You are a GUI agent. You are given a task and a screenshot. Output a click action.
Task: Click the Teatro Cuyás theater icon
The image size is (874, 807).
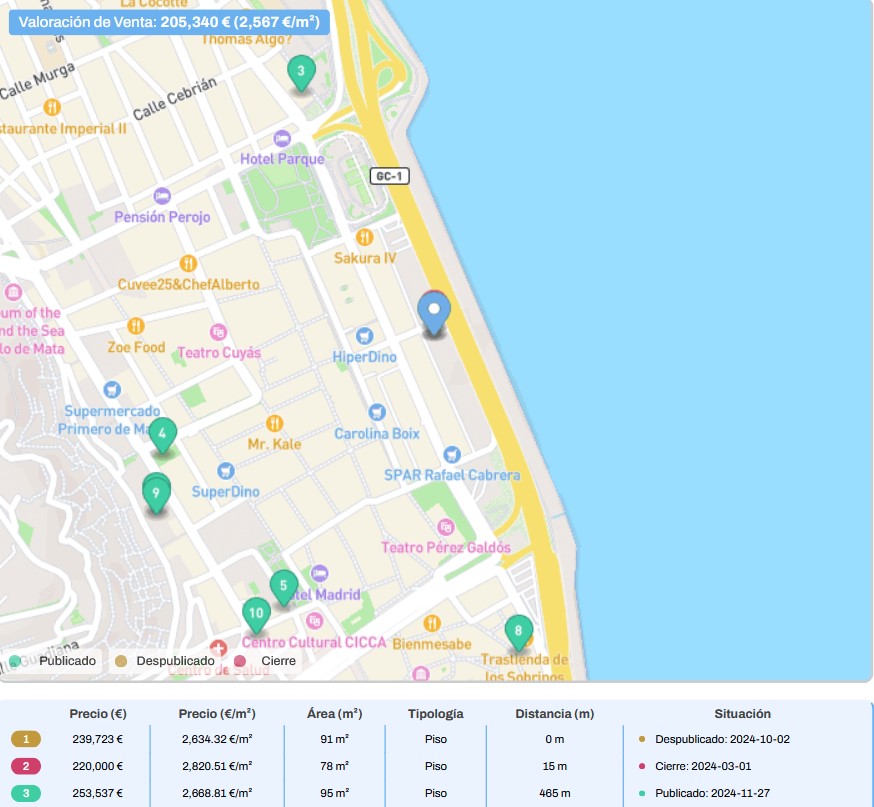point(218,332)
